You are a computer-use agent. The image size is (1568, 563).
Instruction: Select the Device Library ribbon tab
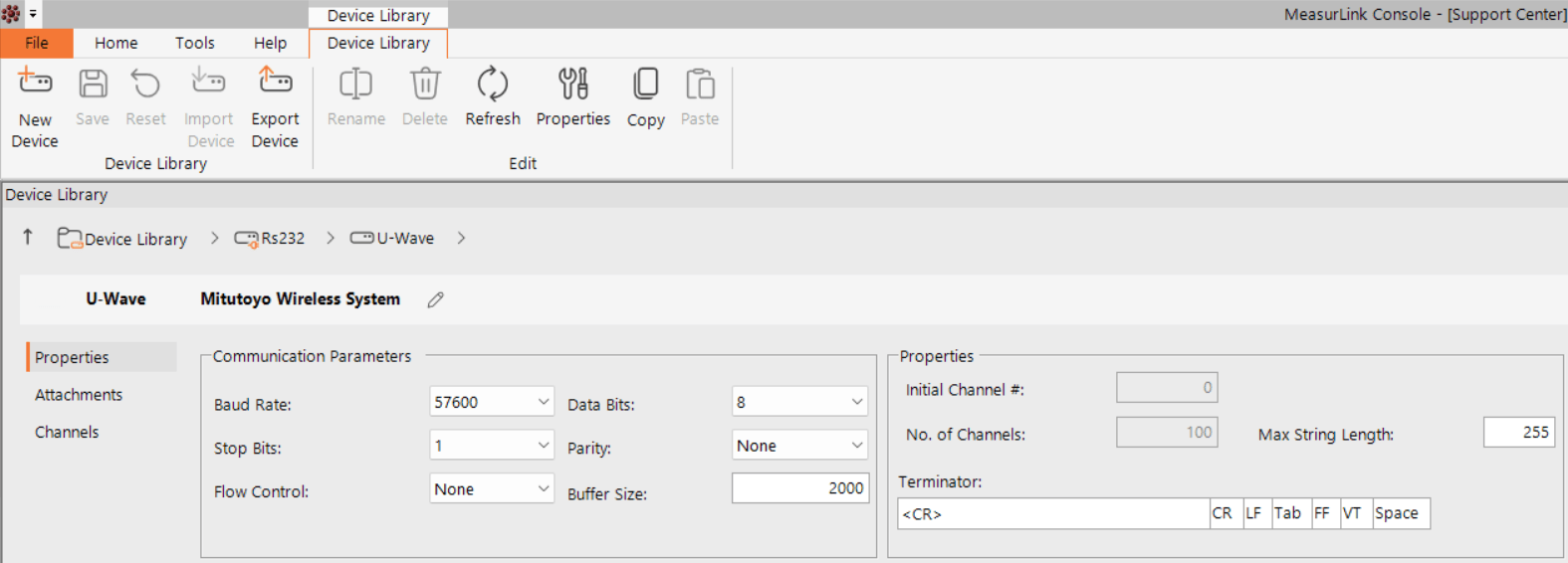[x=378, y=43]
